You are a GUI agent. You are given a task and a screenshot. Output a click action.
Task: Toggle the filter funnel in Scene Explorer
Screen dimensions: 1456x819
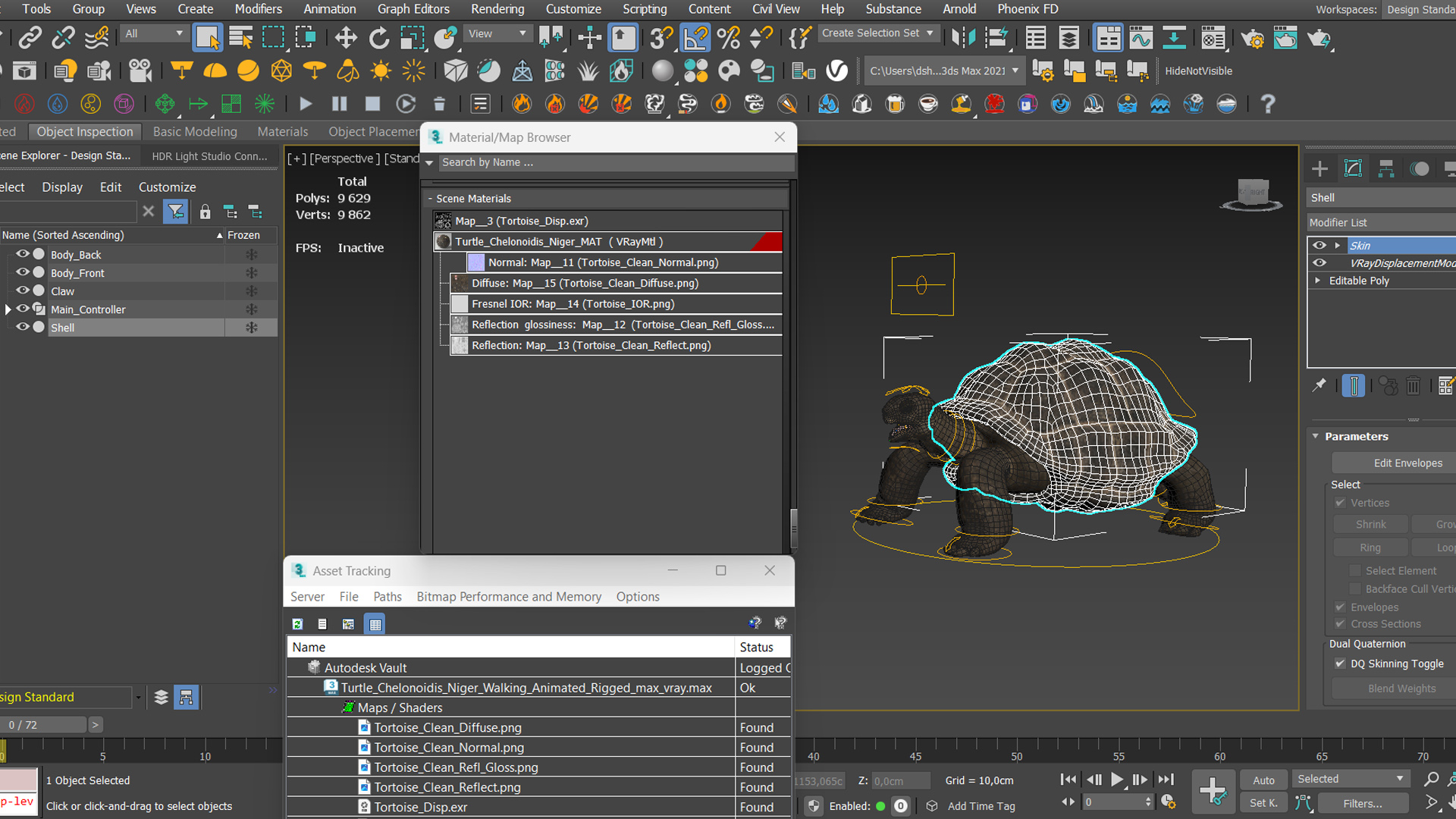point(175,212)
